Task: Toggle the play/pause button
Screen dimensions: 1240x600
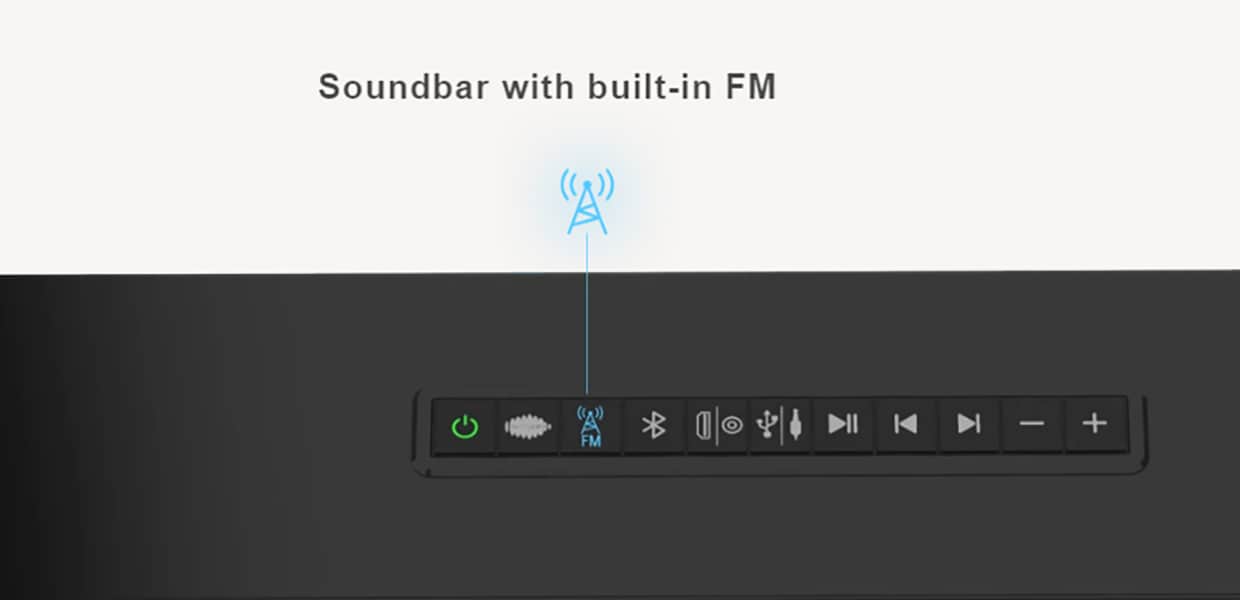Action: (x=843, y=425)
